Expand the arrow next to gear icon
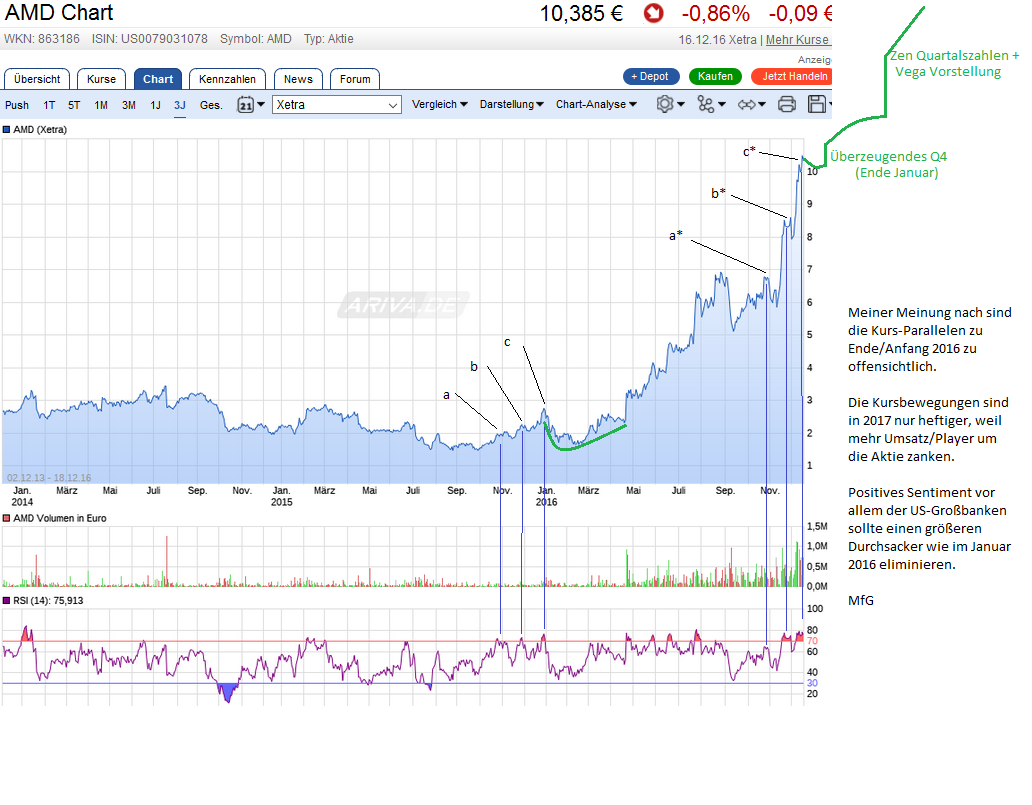The height and width of the screenshot is (805, 1032). (681, 104)
